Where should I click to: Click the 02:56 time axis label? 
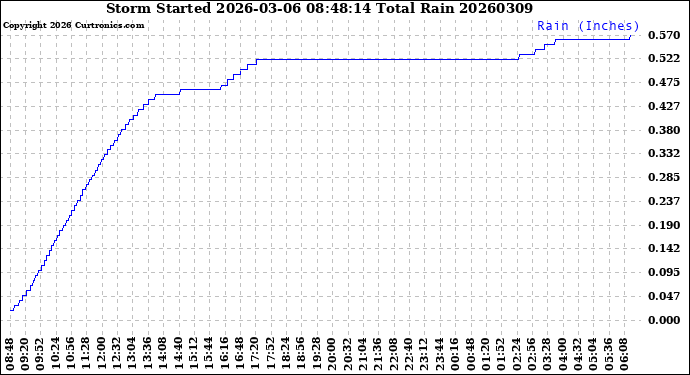(x=532, y=354)
